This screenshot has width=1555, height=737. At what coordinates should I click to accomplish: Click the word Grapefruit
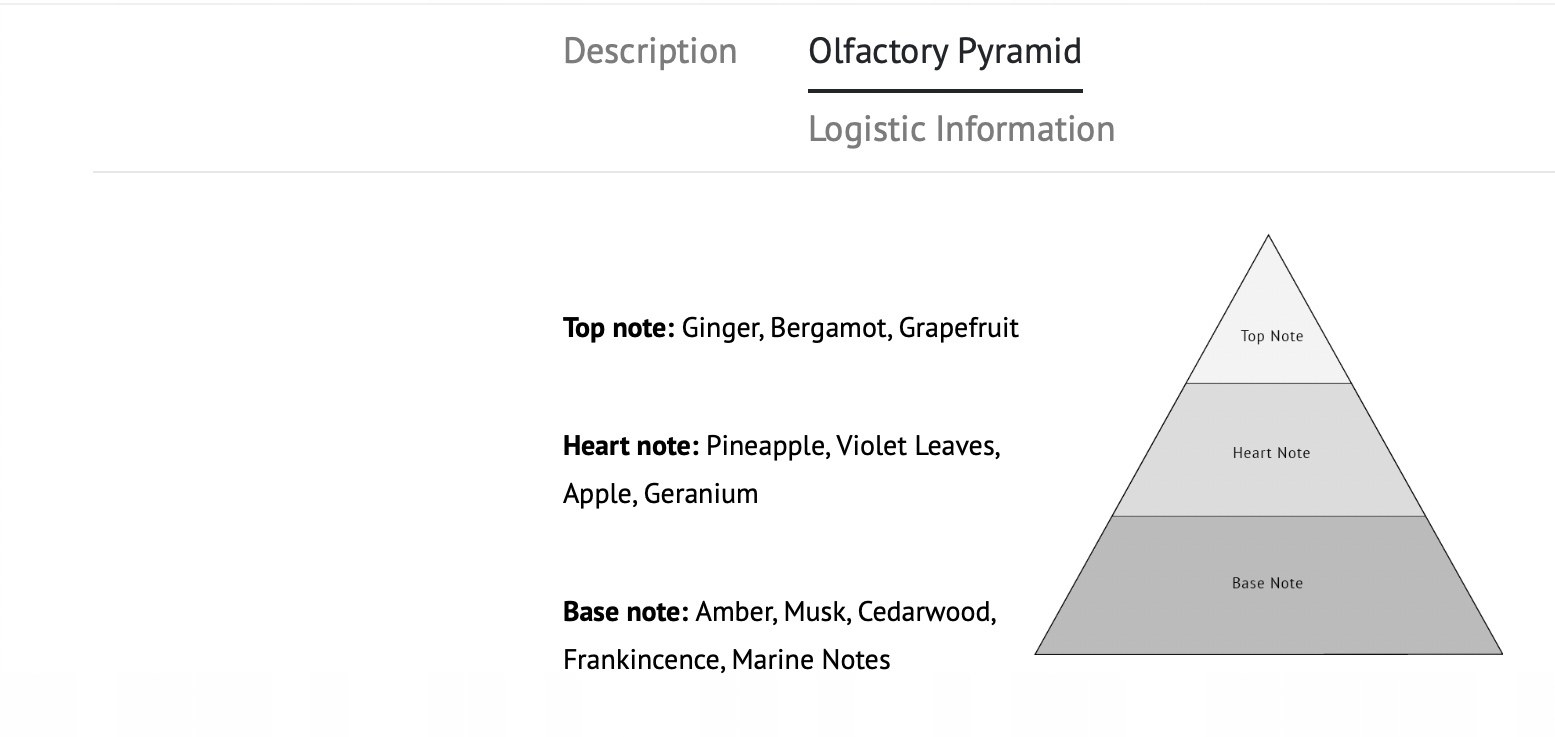click(x=958, y=328)
